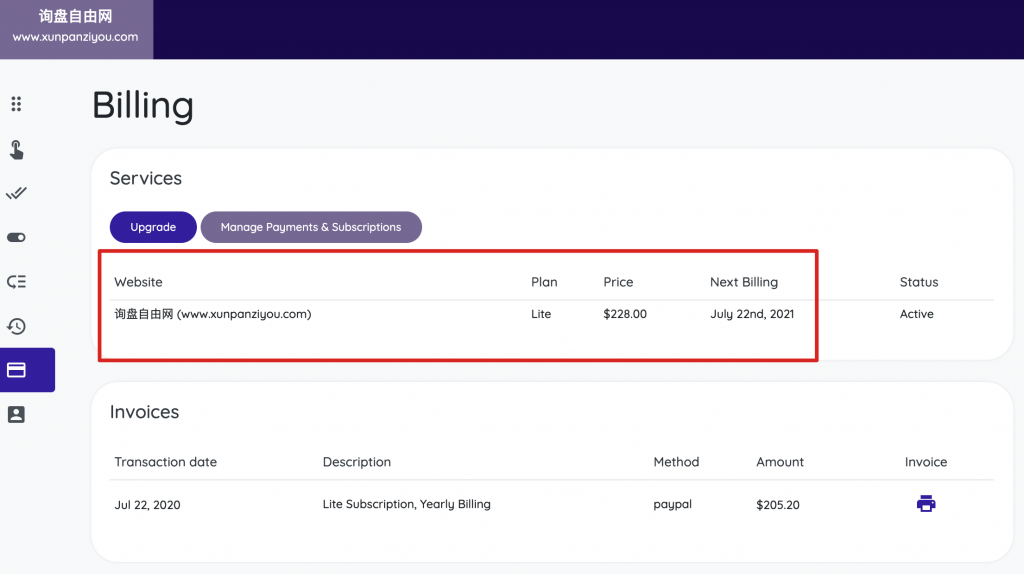Viewport: 1024px width, 574px height.
Task: Select the billing credit card icon
Action: pos(16,370)
